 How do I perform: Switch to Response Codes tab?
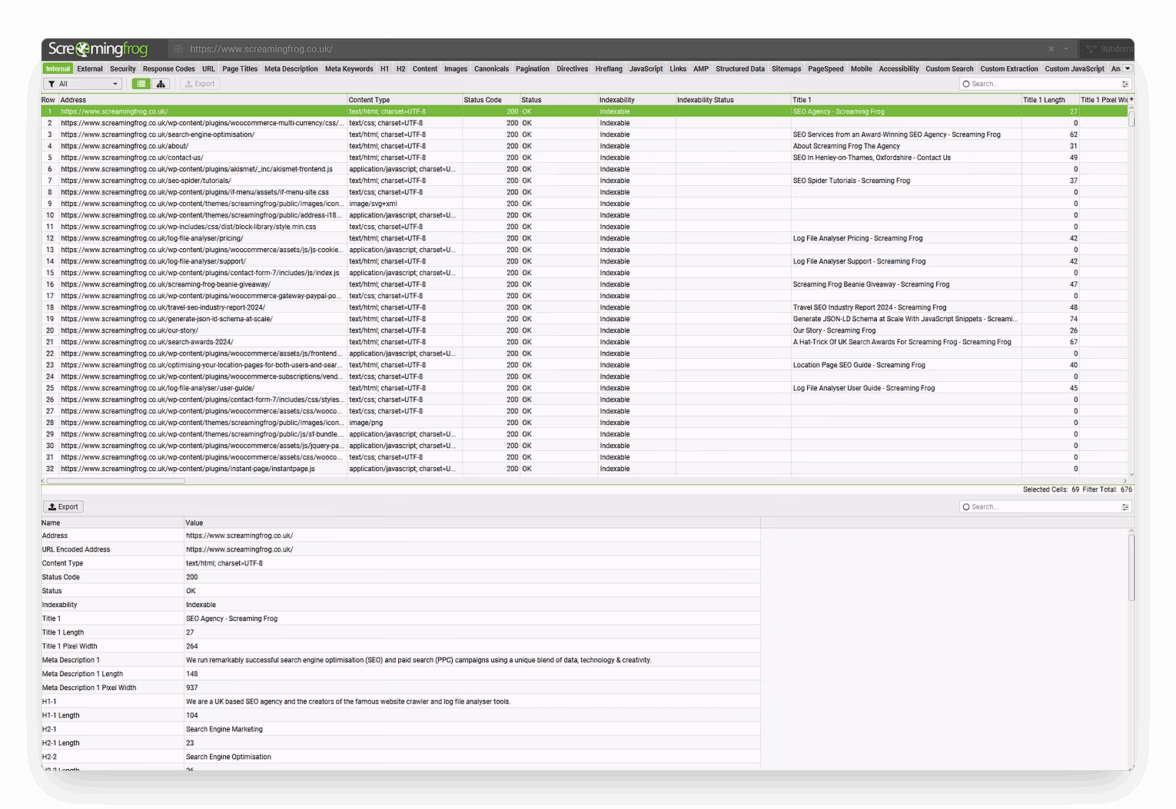[x=169, y=69]
